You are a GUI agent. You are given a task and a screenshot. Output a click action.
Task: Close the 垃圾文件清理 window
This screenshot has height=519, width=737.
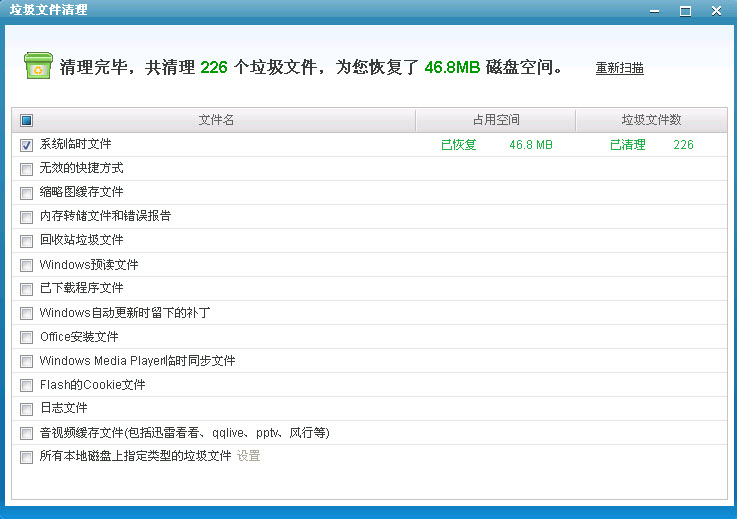tap(715, 10)
